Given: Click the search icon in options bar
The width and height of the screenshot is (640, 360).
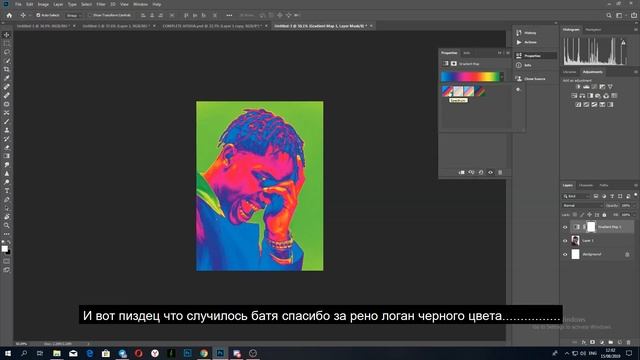Looking at the screenshot, I should coord(609,15).
